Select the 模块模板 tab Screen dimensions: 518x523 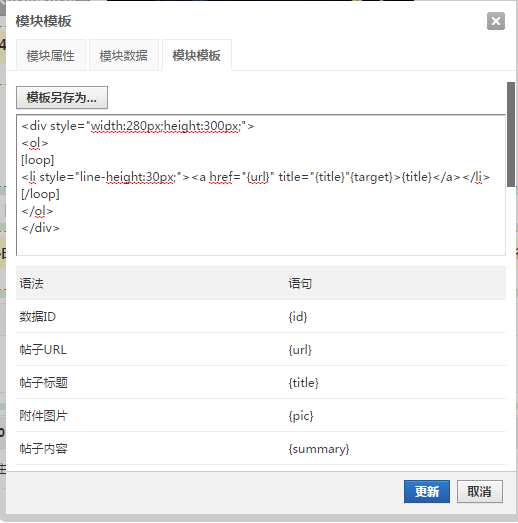point(197,55)
